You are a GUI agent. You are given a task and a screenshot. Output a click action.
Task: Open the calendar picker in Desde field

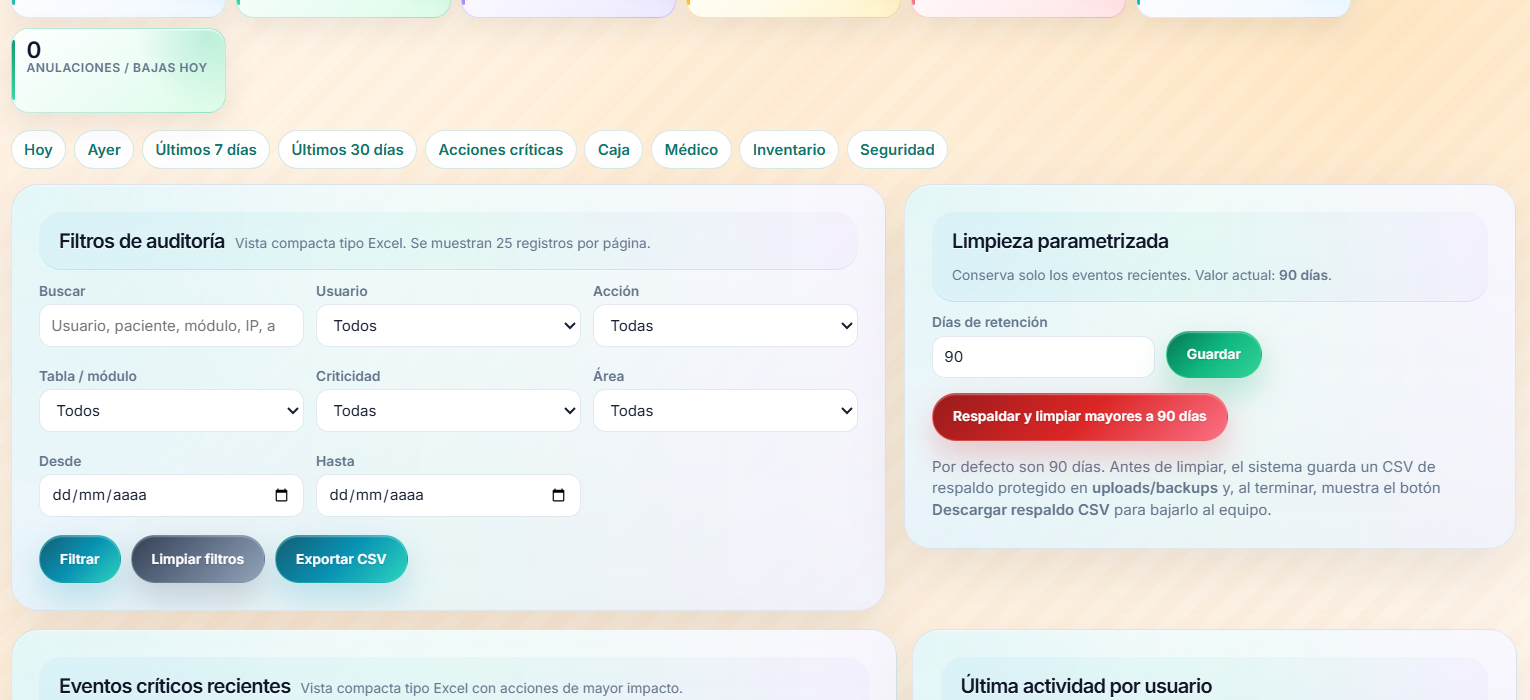[x=281, y=496]
